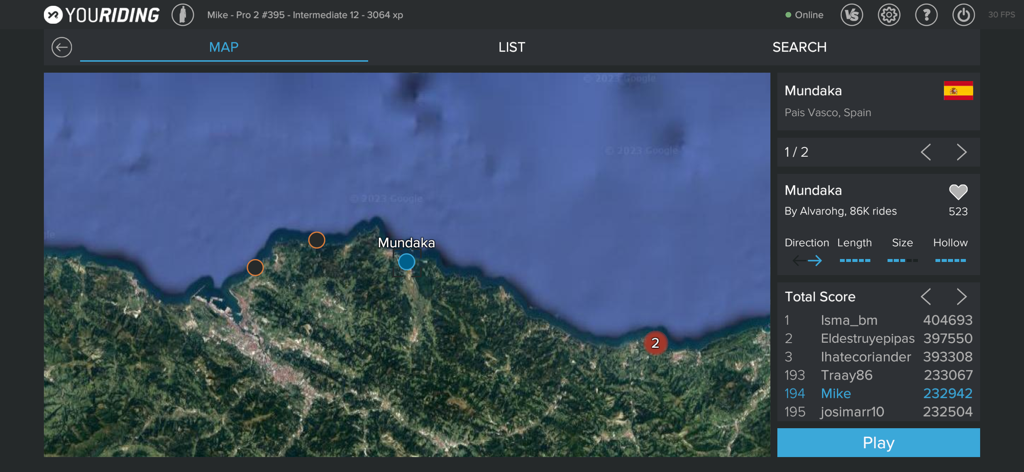The width and height of the screenshot is (1024, 472).
Task: Click the Length rating bar
Action: pos(855,260)
